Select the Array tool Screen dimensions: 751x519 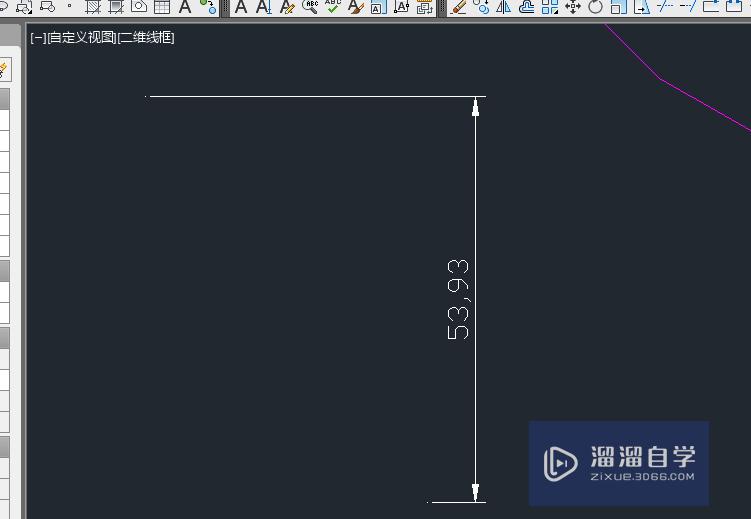click(x=550, y=7)
